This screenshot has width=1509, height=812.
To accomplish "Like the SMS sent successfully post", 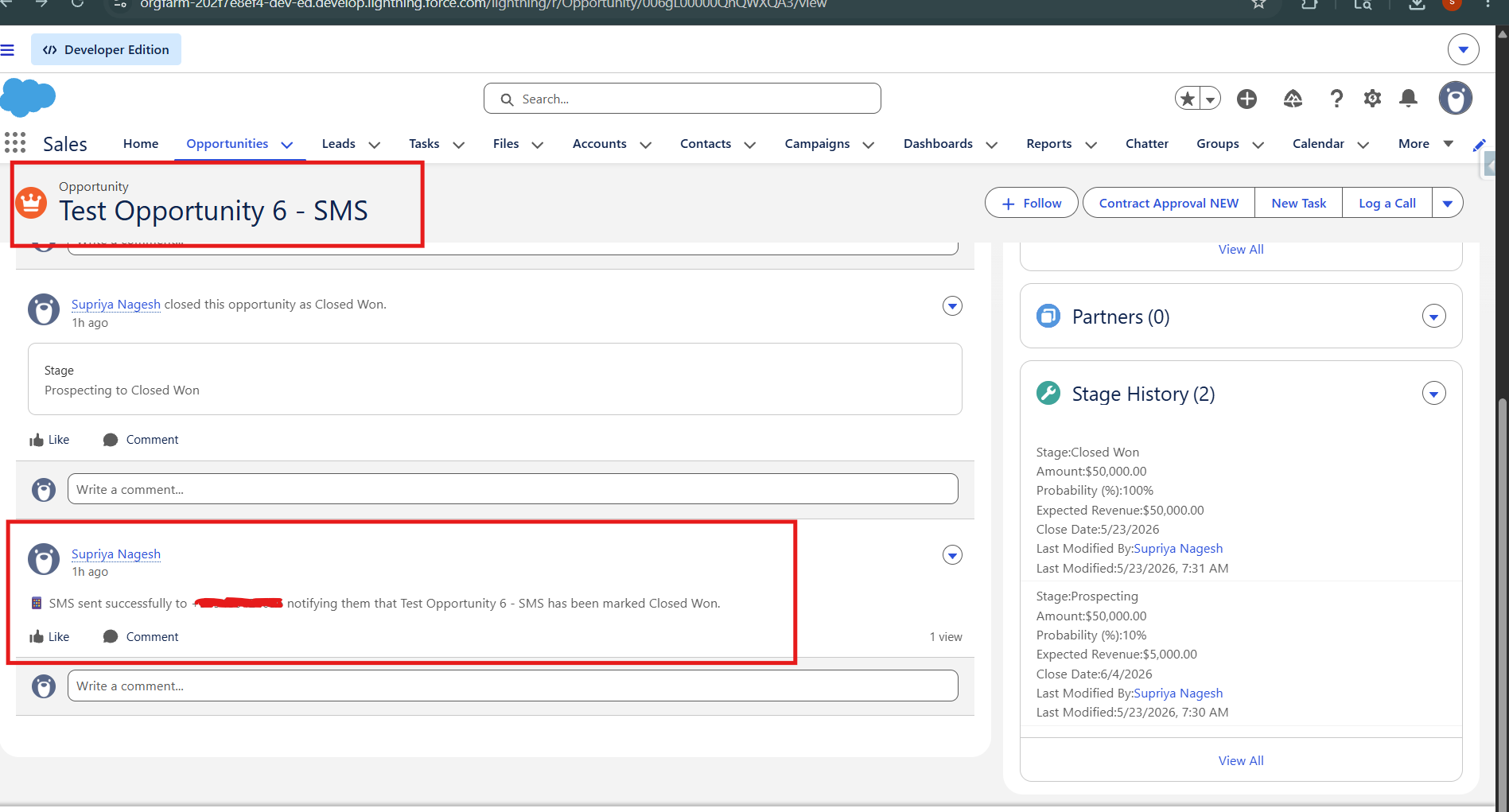I will pos(49,637).
